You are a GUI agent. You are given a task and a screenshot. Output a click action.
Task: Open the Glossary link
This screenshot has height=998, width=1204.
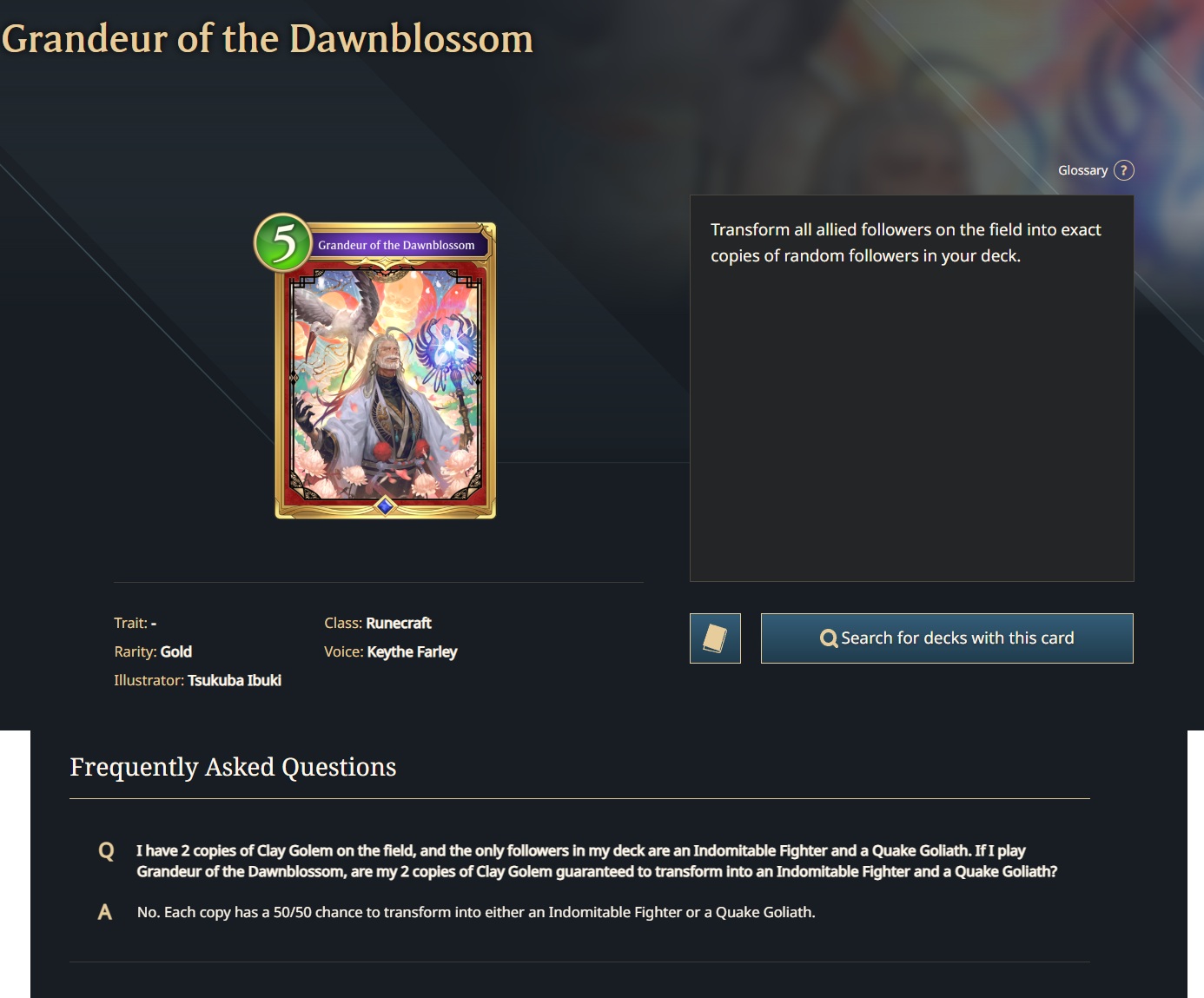[x=1082, y=170]
